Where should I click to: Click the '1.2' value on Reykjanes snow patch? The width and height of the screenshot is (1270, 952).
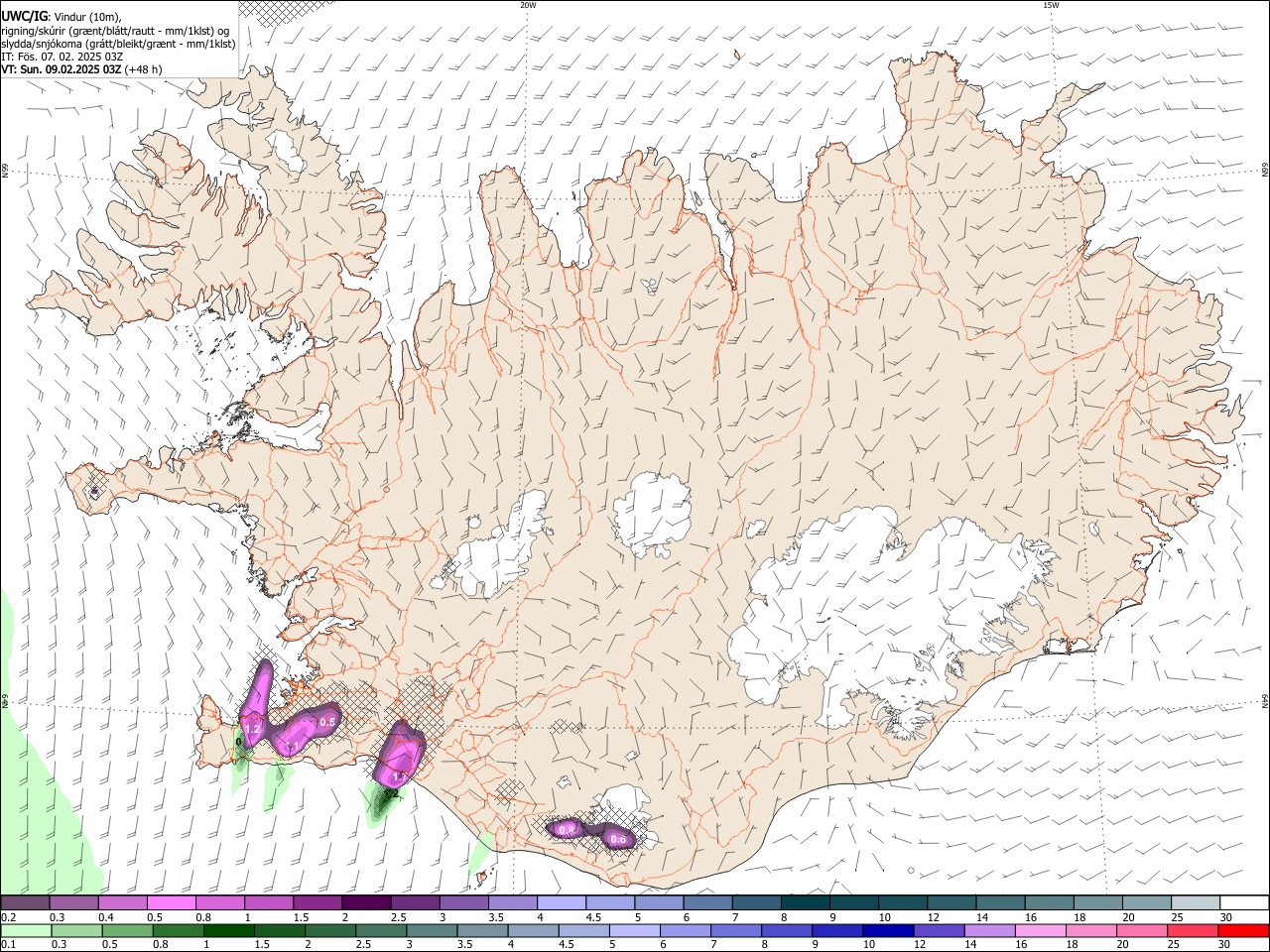252,729
